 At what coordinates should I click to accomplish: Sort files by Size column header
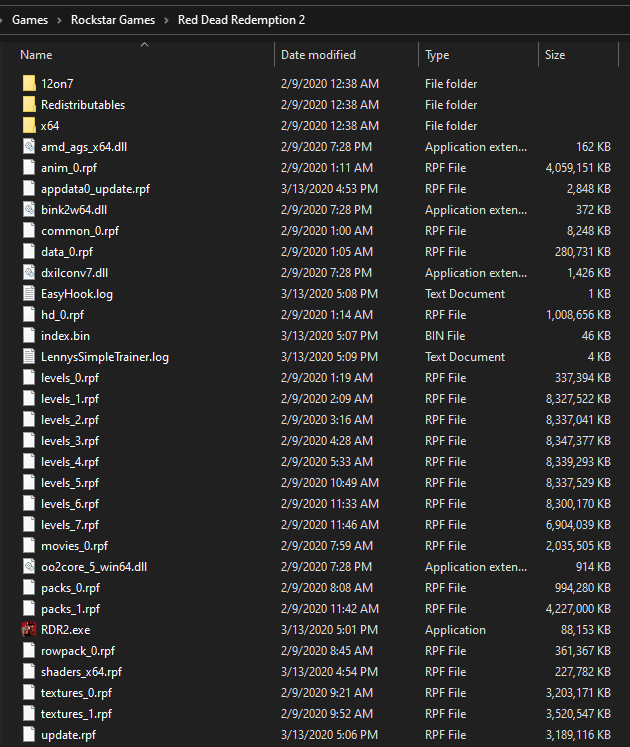555,55
